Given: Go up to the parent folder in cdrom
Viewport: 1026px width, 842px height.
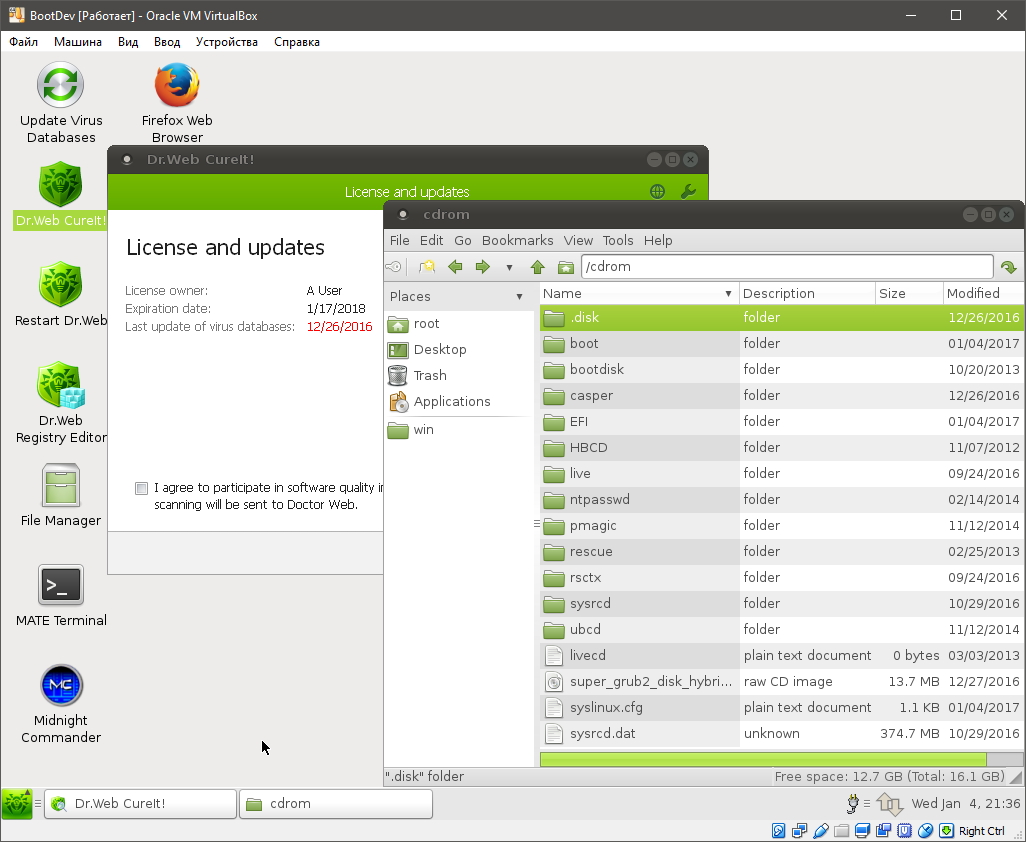Looking at the screenshot, I should (537, 267).
